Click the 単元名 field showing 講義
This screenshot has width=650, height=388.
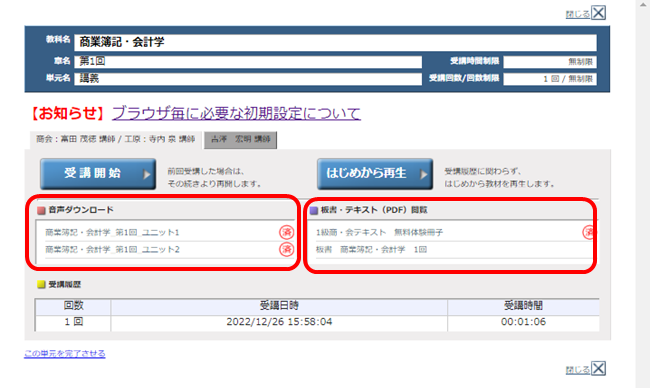point(248,79)
